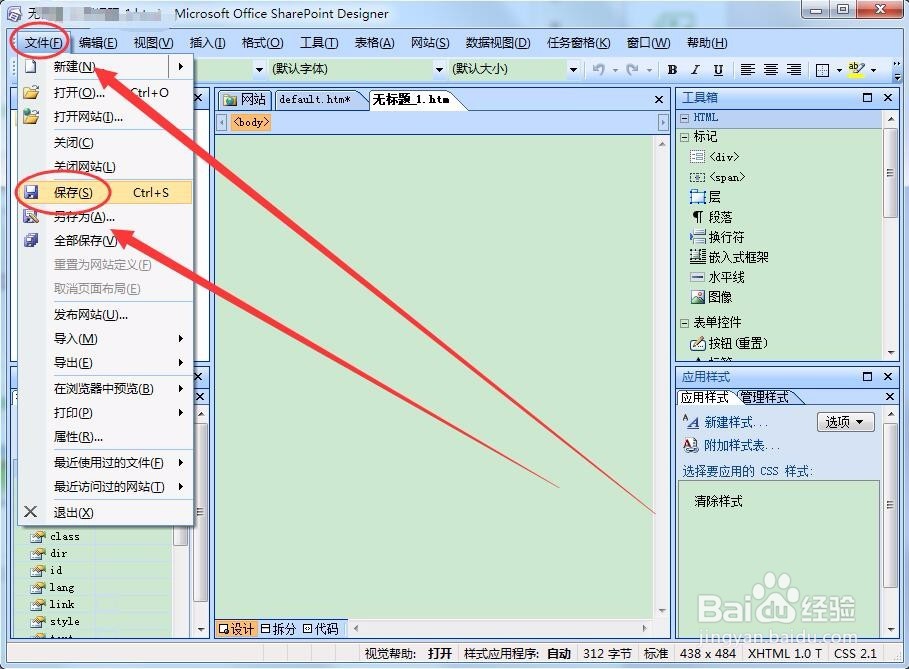This screenshot has height=669, width=909.
Task: Insert 按钮(重置) reset button control
Action: point(729,343)
